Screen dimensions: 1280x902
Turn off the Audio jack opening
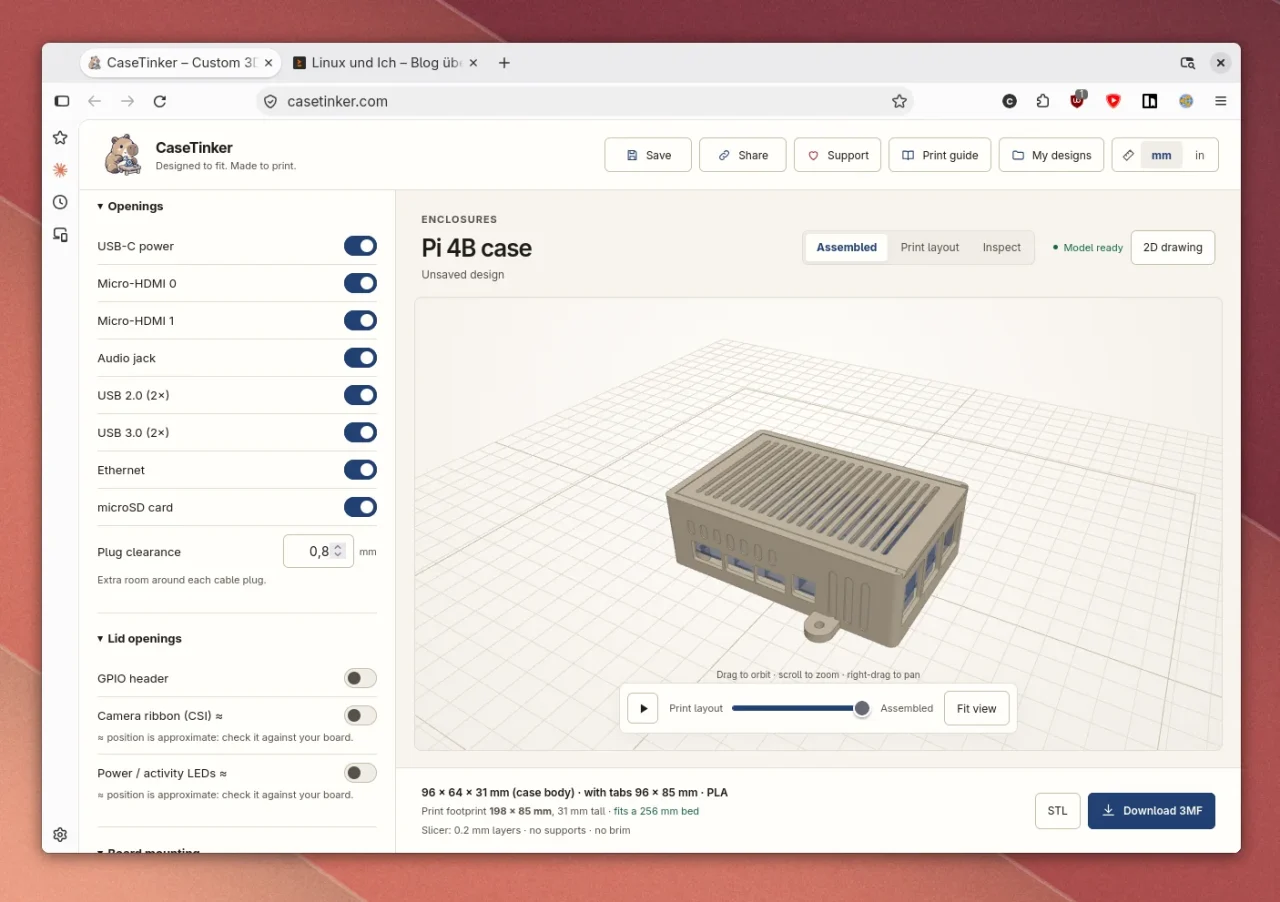click(360, 358)
